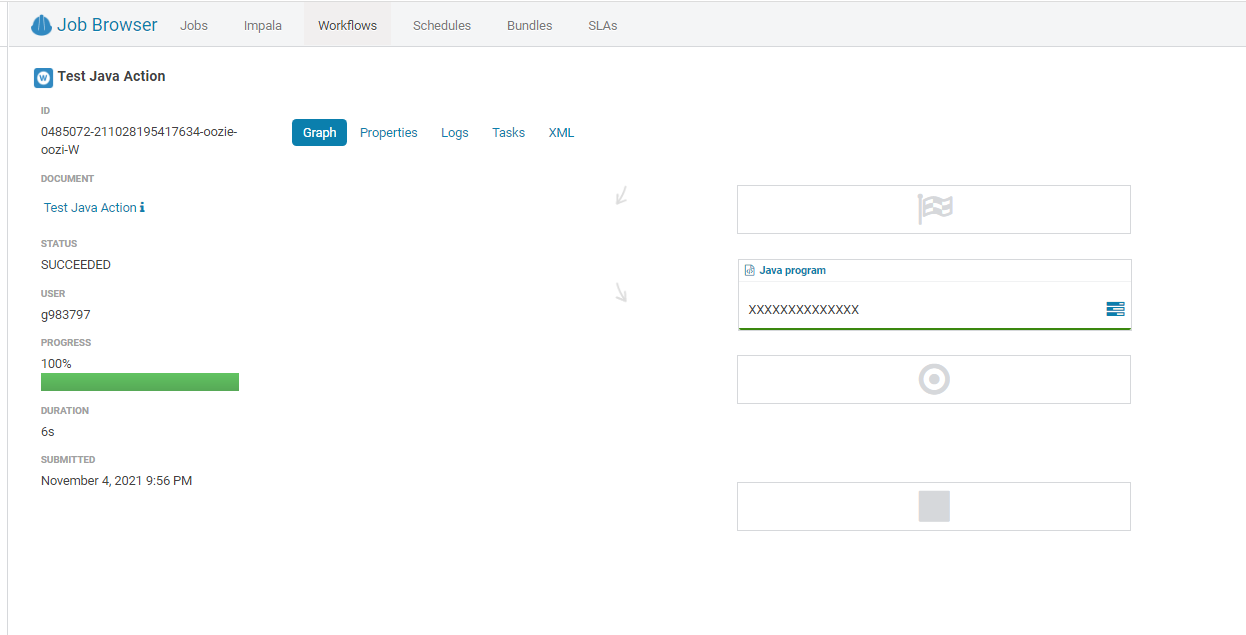Open the Logs tab

(x=454, y=132)
